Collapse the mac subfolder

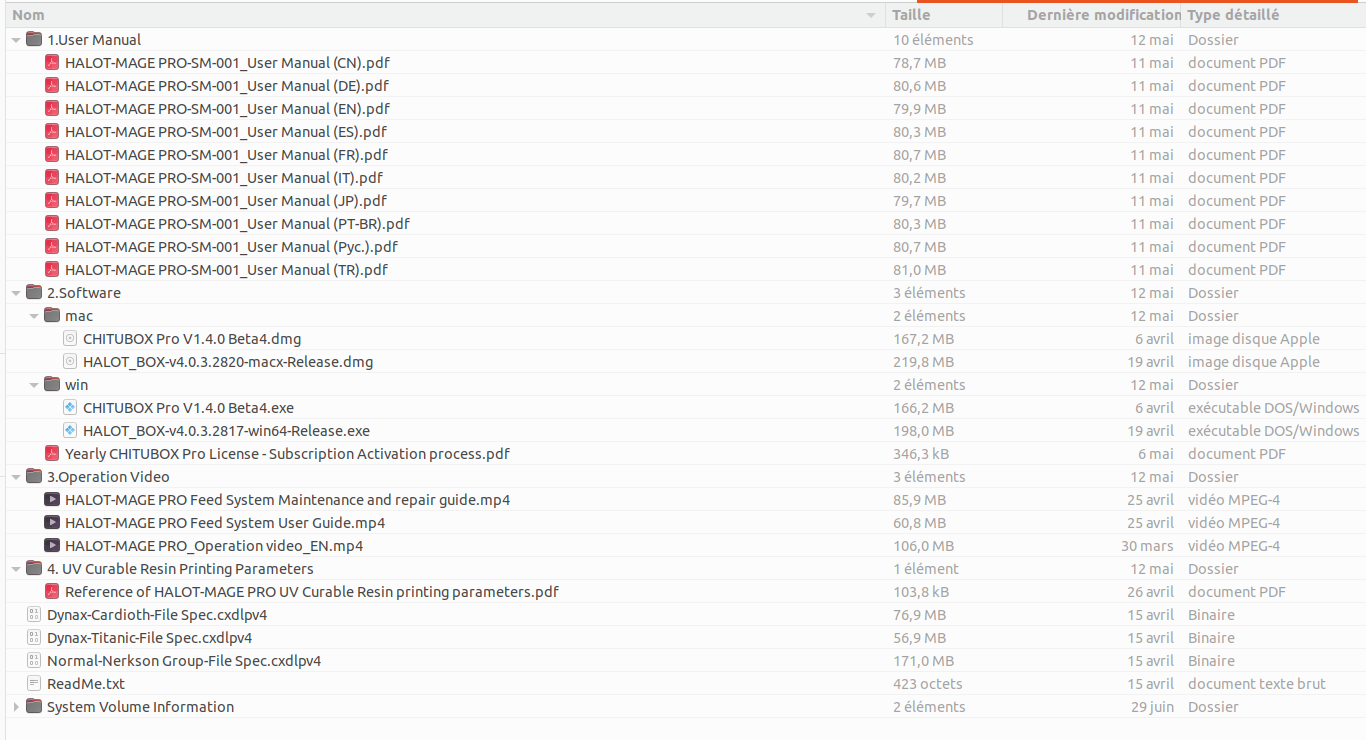click(x=33, y=316)
